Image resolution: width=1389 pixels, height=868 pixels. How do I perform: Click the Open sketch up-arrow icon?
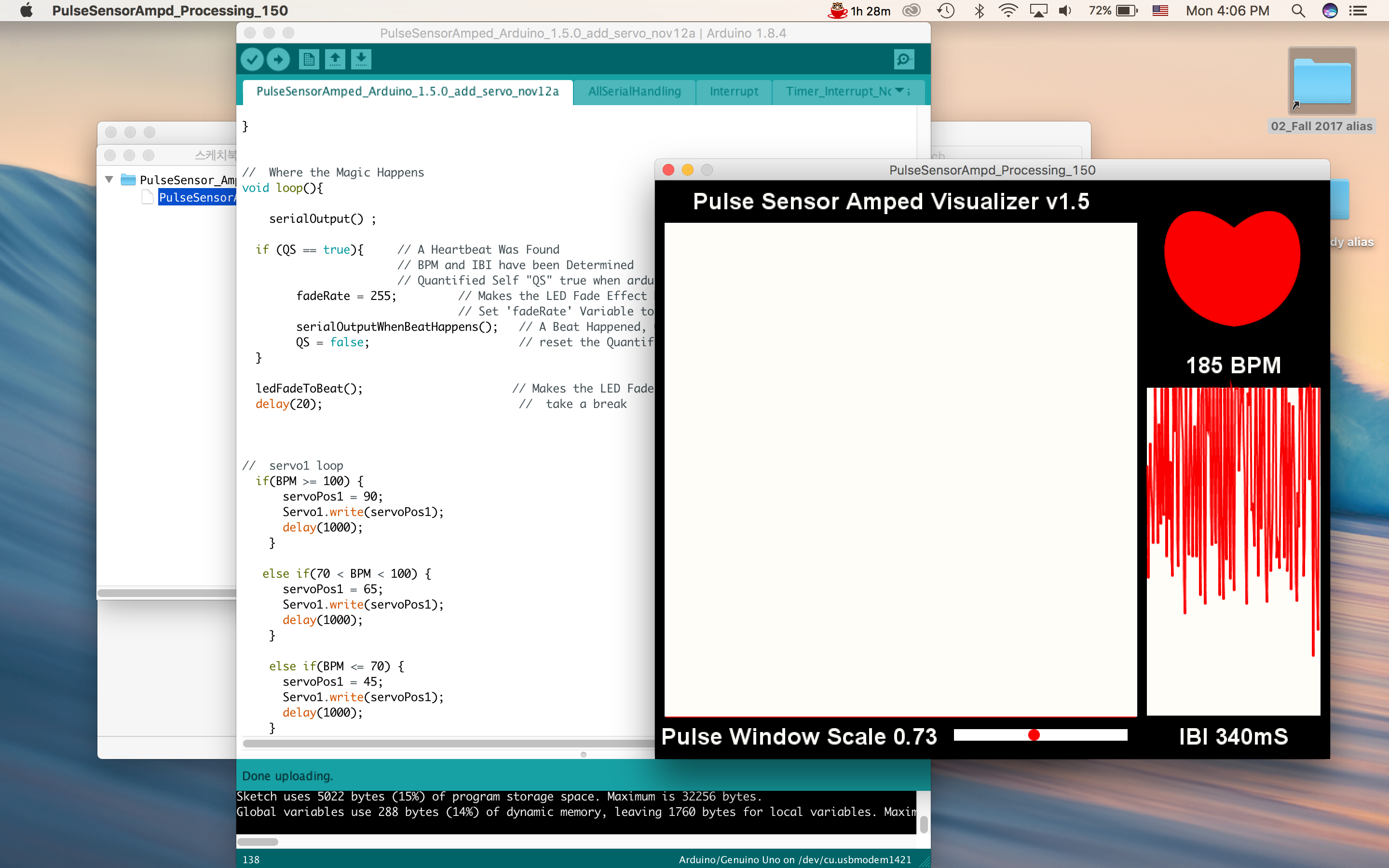point(335,59)
